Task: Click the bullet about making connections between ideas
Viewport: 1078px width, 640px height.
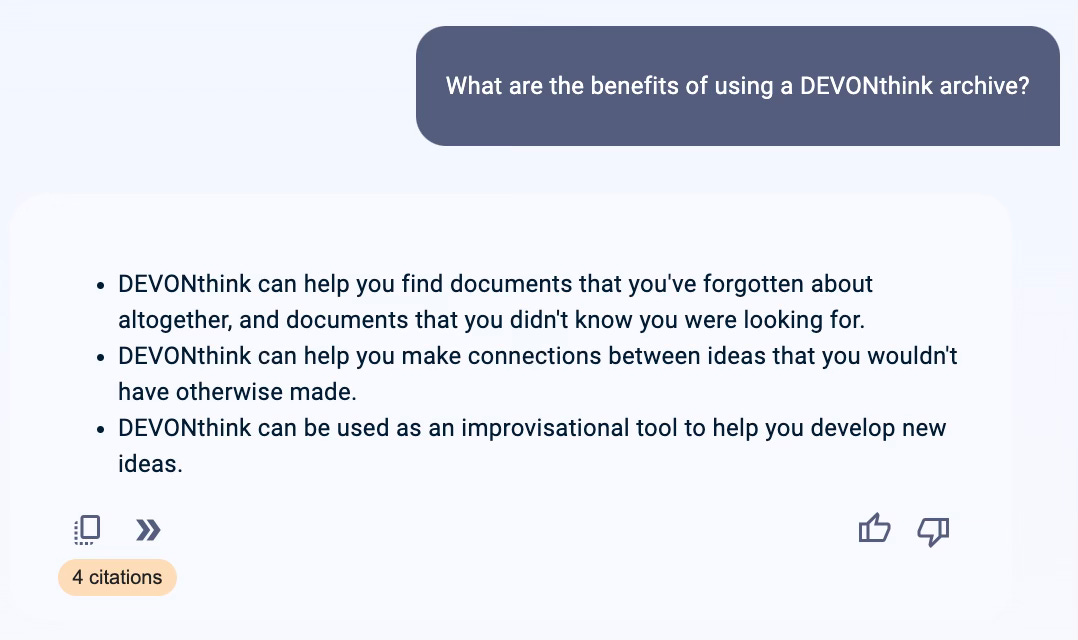Action: 538,373
